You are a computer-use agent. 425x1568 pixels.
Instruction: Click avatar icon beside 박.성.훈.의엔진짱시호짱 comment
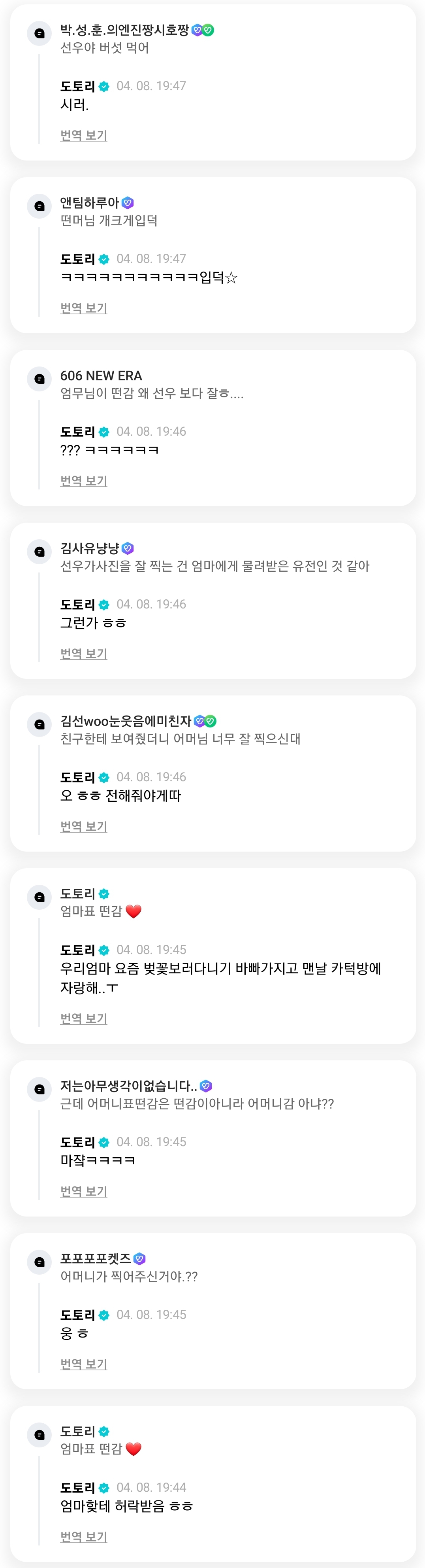pyautogui.click(x=39, y=34)
